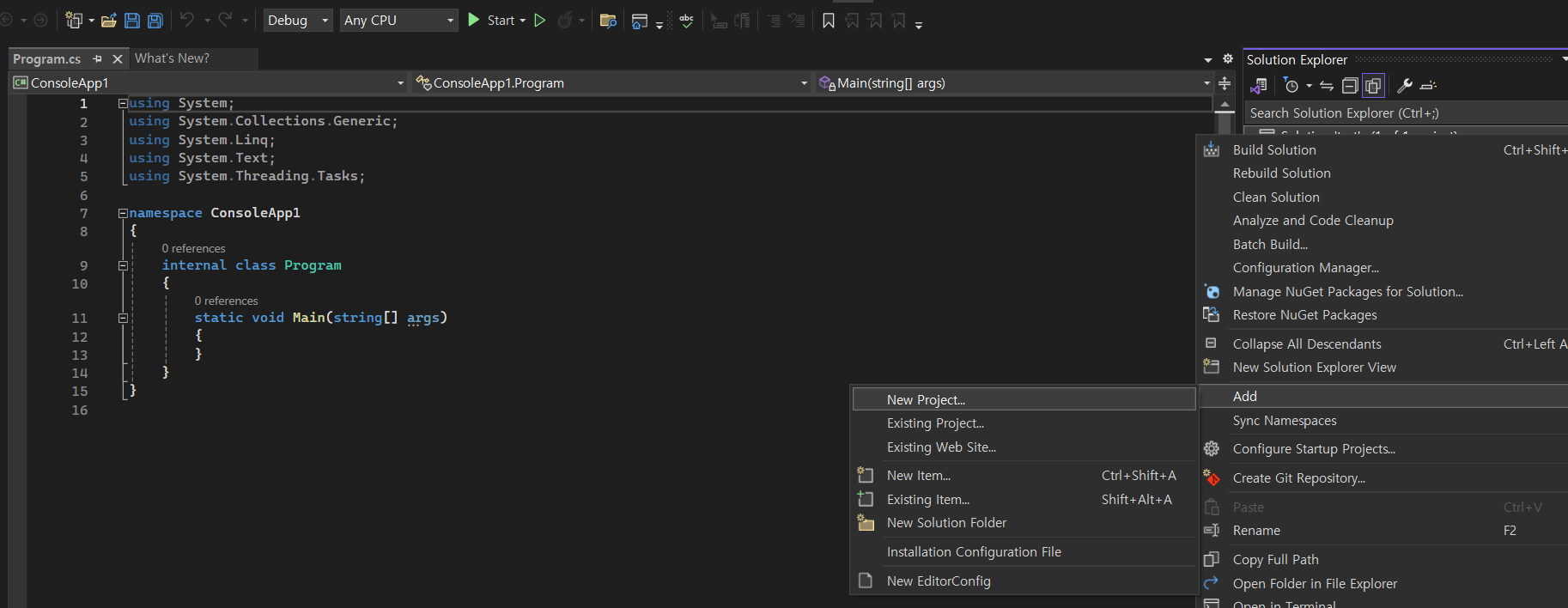Collapse the namespace ConsoleApp1 code block

point(123,213)
